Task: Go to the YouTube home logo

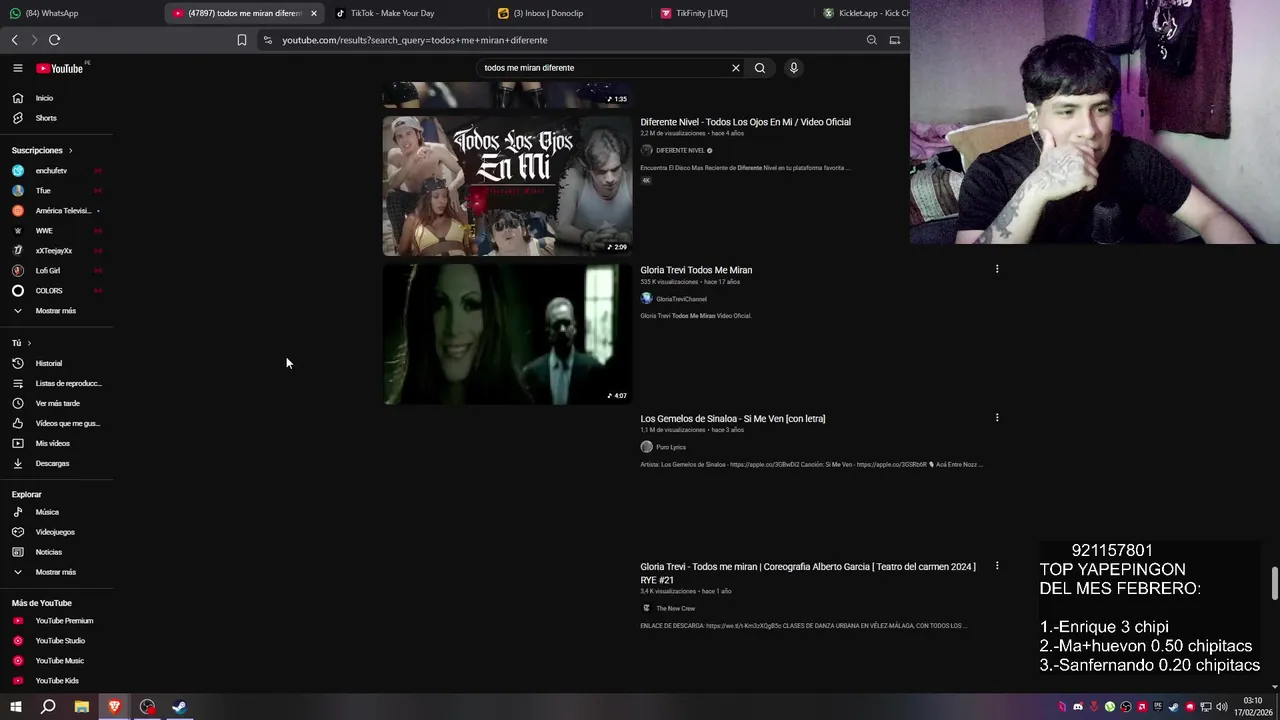Action: (60, 68)
